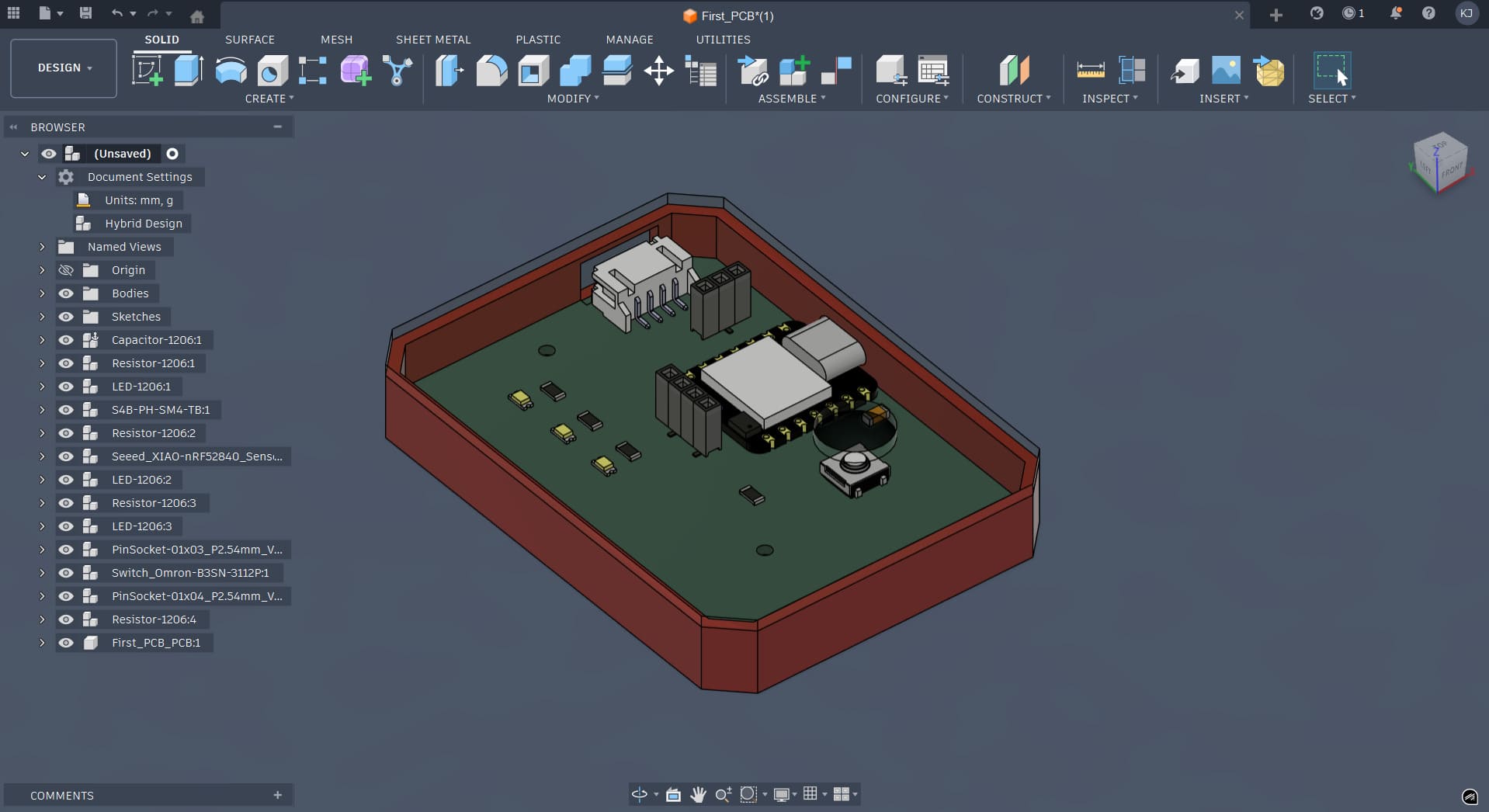Hide the Bodies folder in the browser
The width and height of the screenshot is (1489, 812).
pos(67,293)
